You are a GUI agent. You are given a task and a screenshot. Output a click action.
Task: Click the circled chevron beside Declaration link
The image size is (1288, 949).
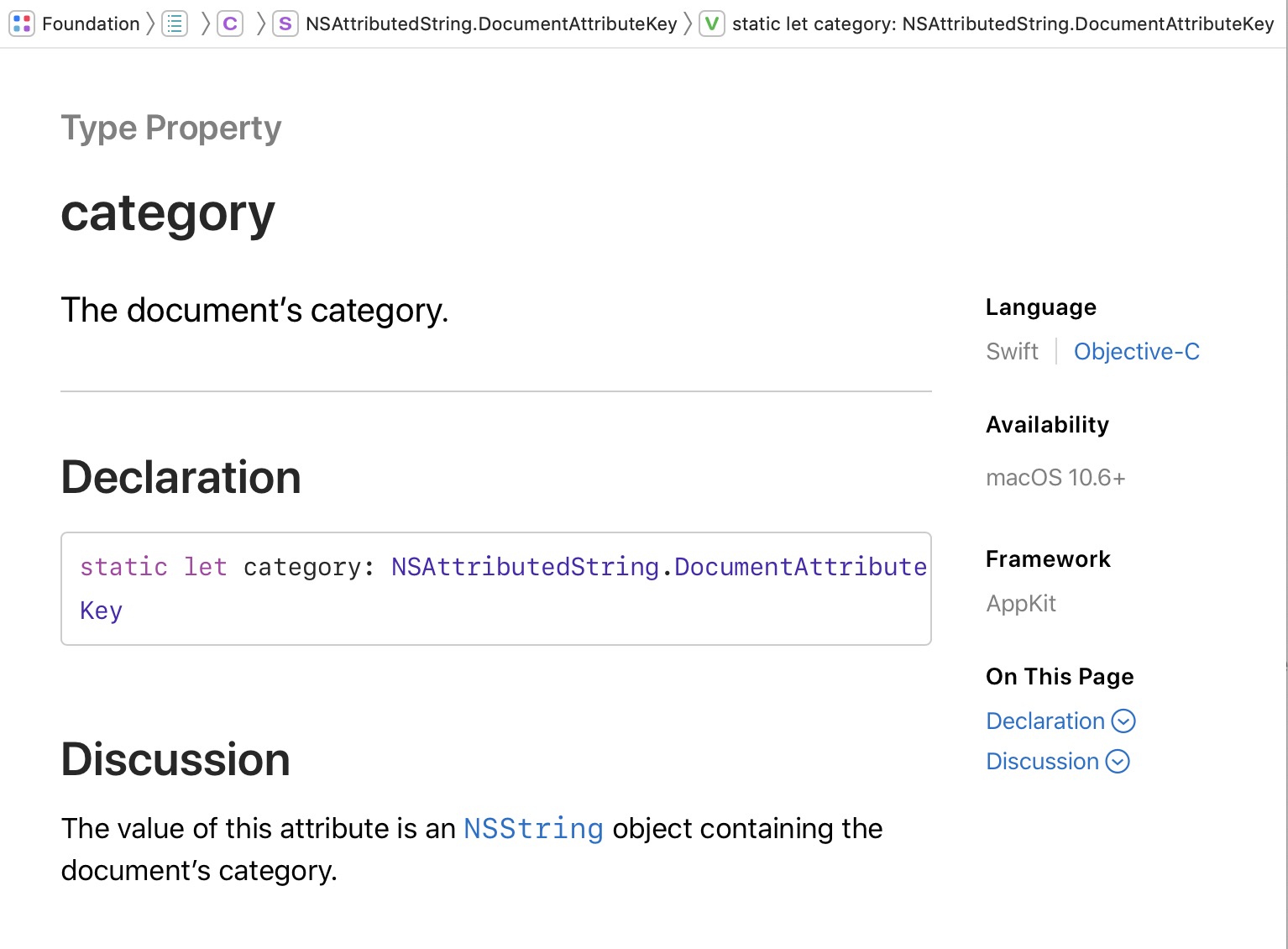coord(1123,721)
